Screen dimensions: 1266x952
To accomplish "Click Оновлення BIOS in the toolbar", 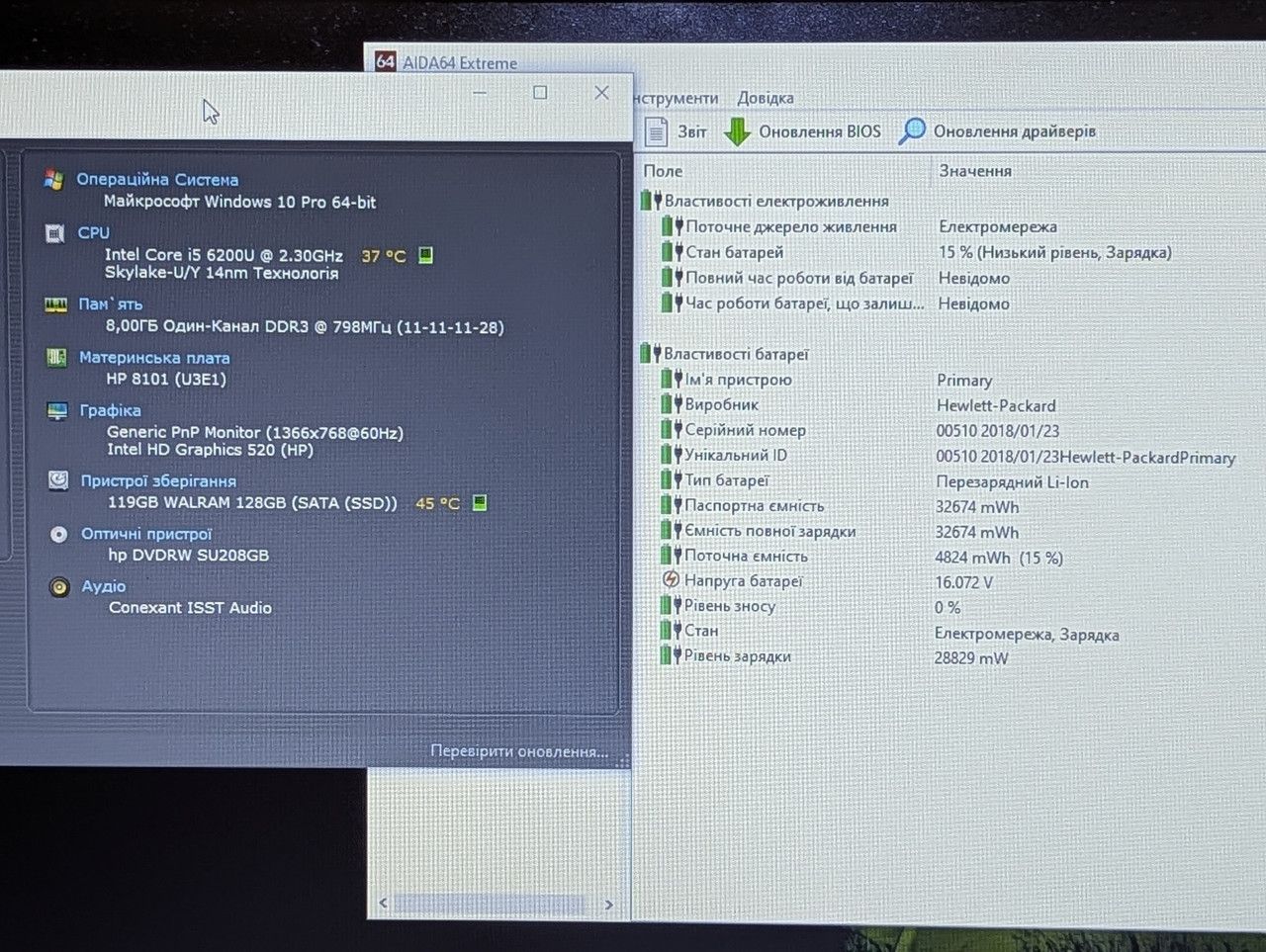I will (820, 131).
